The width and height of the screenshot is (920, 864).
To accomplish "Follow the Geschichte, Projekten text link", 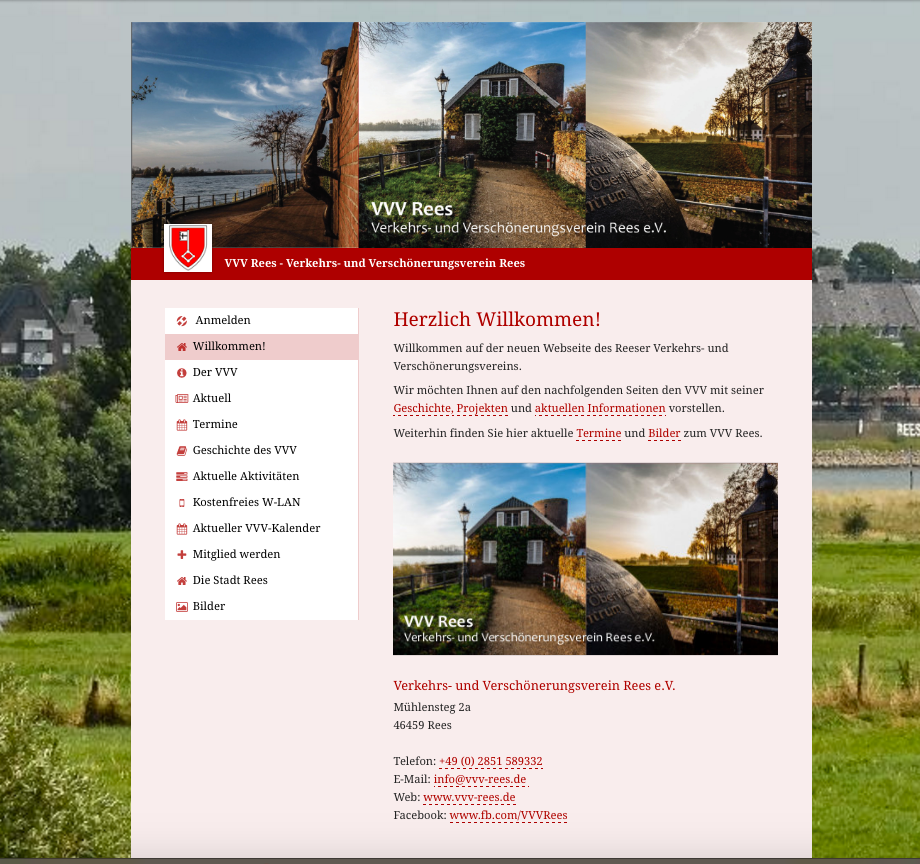I will point(450,409).
